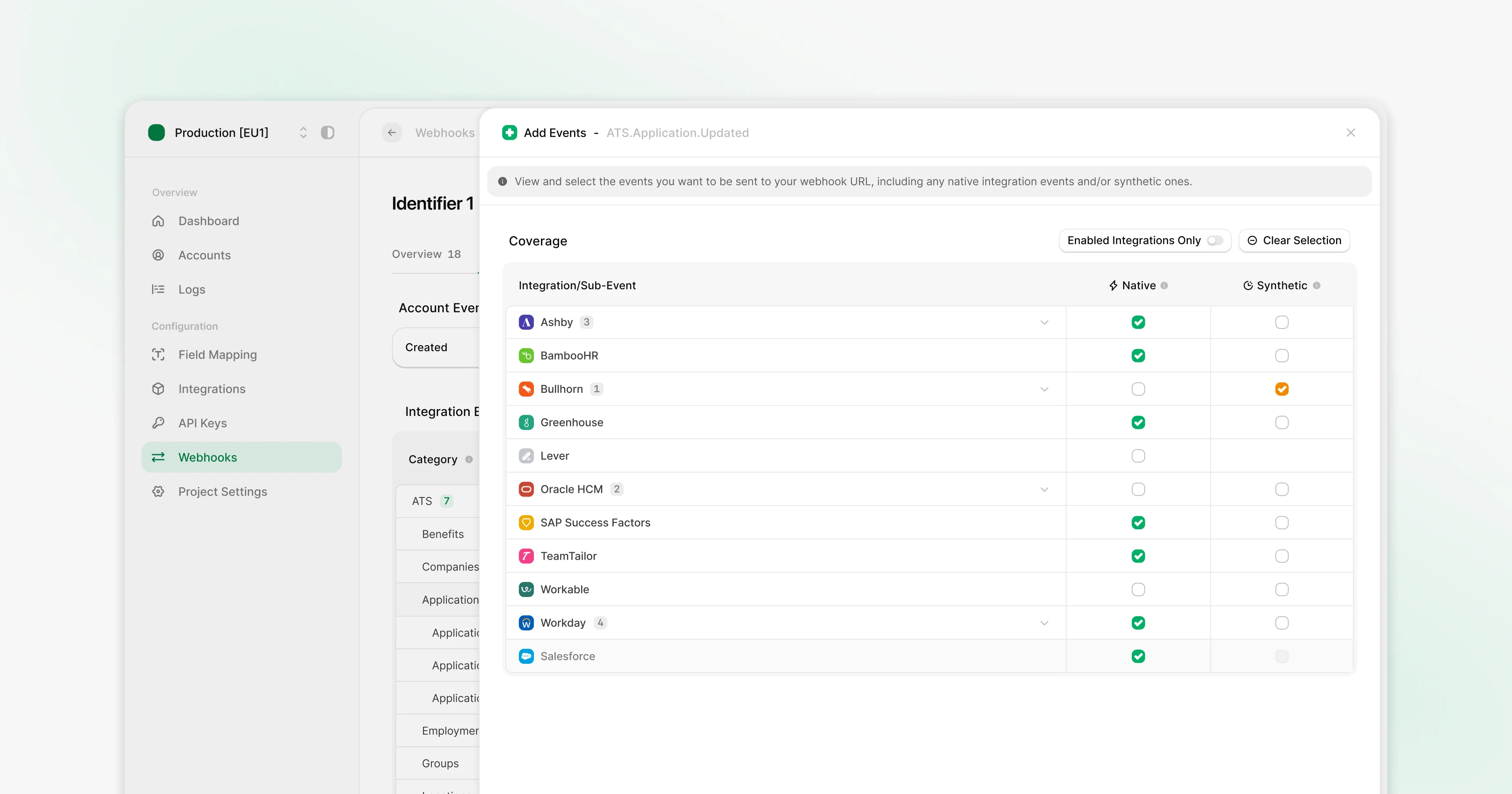Image resolution: width=1512 pixels, height=794 pixels.
Task: Click the Greenhouse integration logo
Action: pos(526,422)
